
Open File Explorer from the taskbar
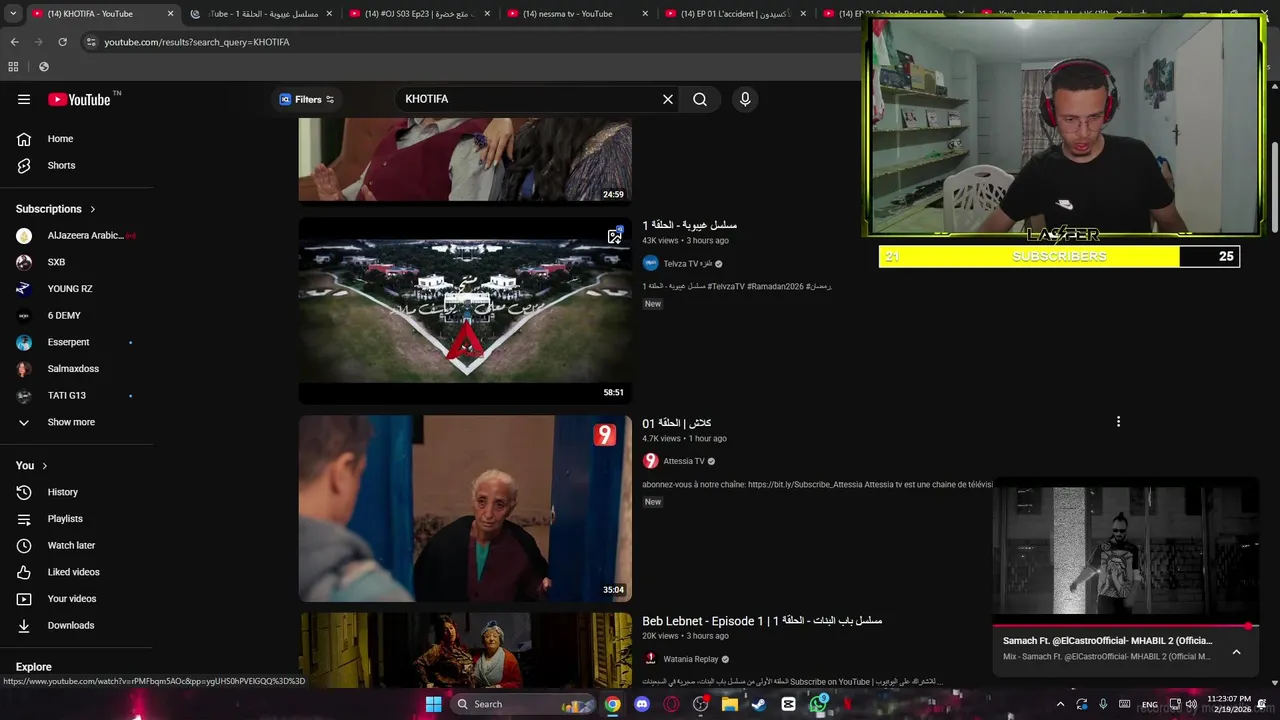coord(730,704)
